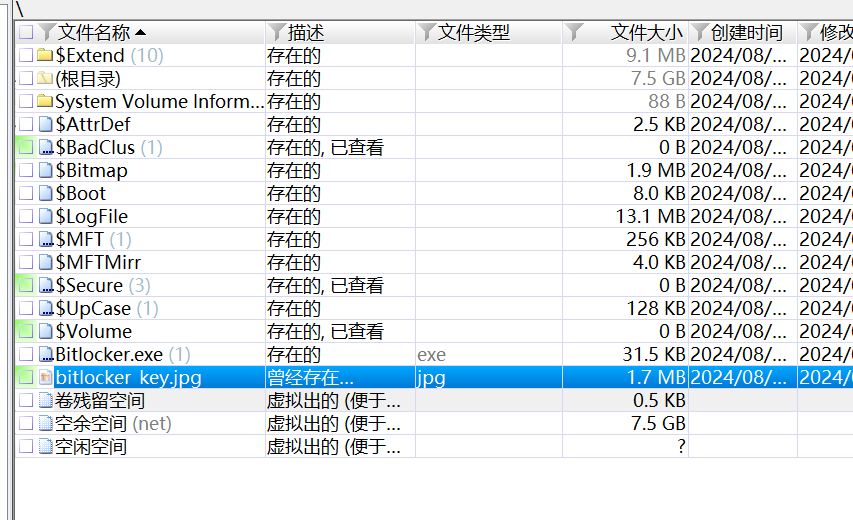
Task: Click the $Boot file icon
Action: point(46,193)
